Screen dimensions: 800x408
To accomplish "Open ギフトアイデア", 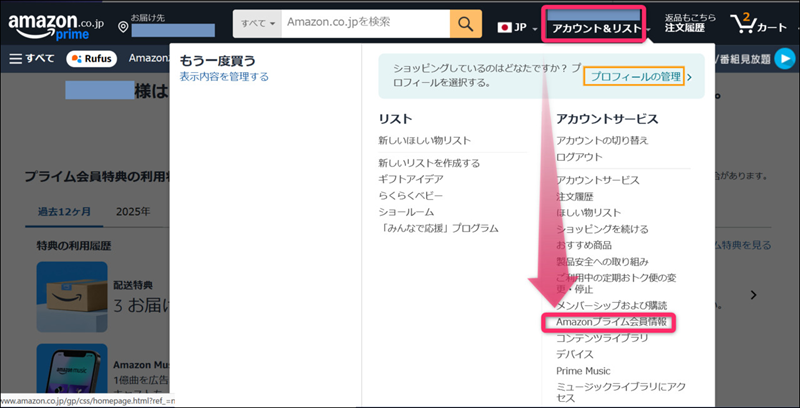I will 411,180.
